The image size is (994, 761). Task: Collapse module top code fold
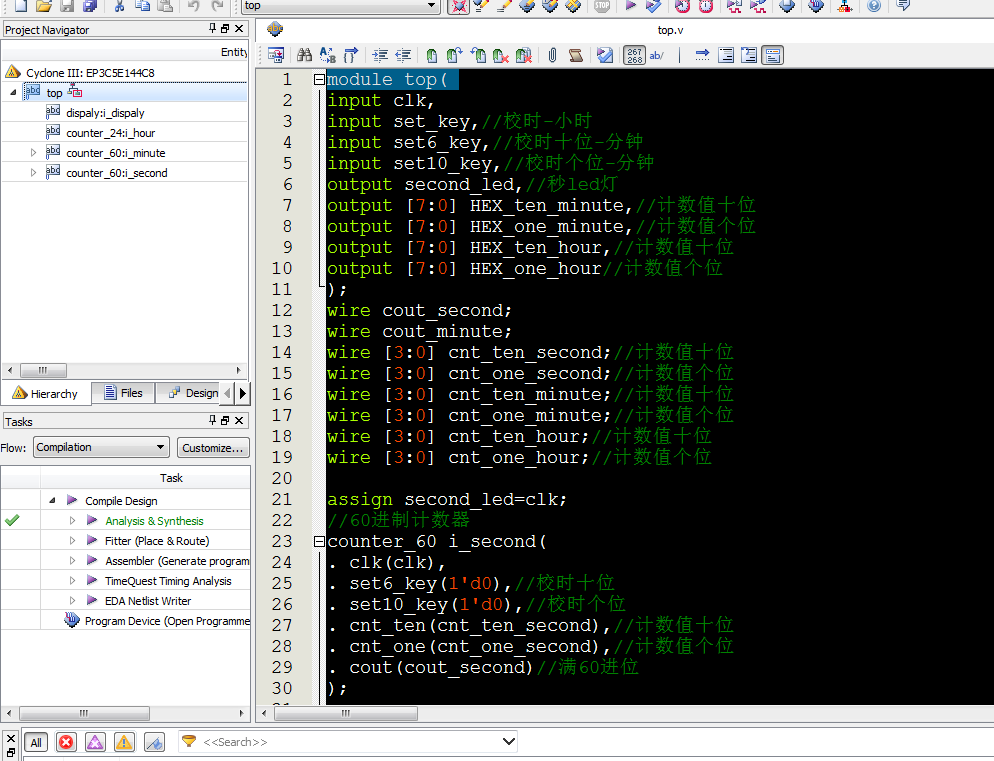coord(319,80)
